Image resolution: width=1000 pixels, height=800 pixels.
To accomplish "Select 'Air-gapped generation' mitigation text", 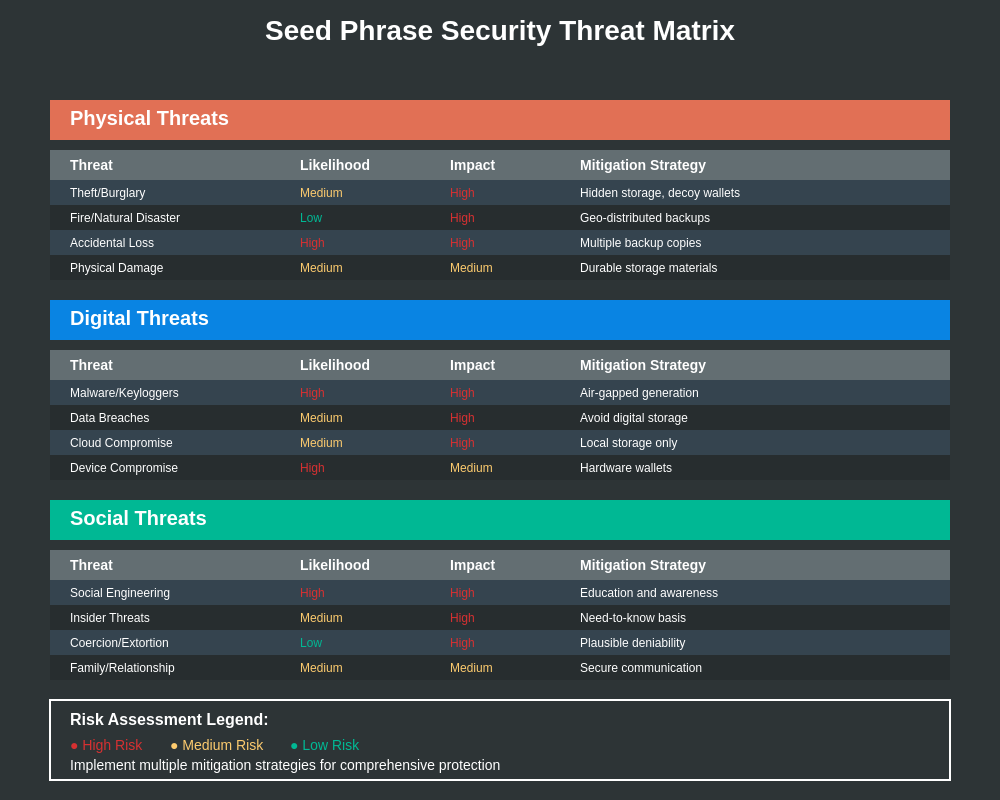I will (639, 393).
